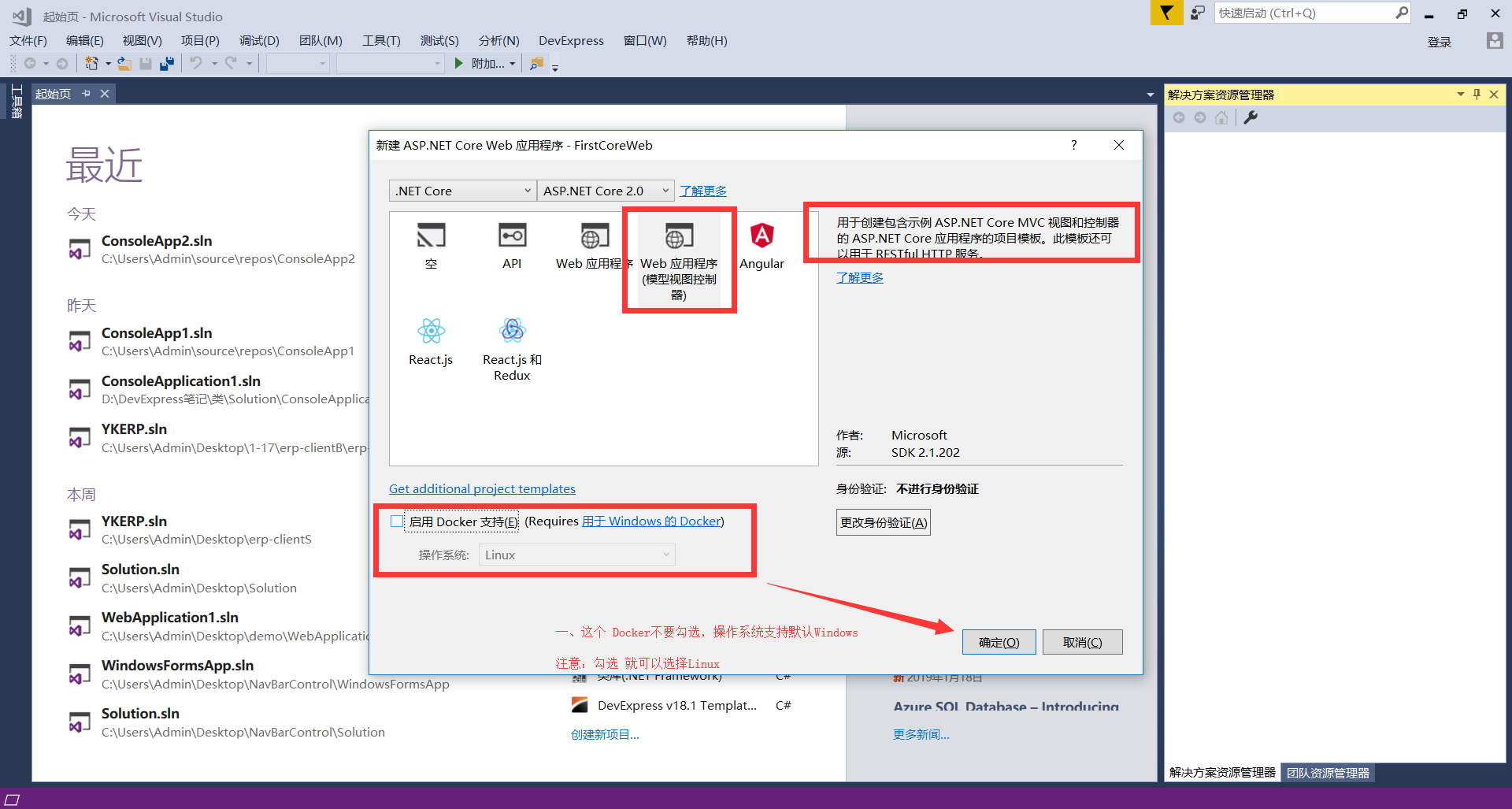Open the 编辑(E) menu

coord(84,41)
